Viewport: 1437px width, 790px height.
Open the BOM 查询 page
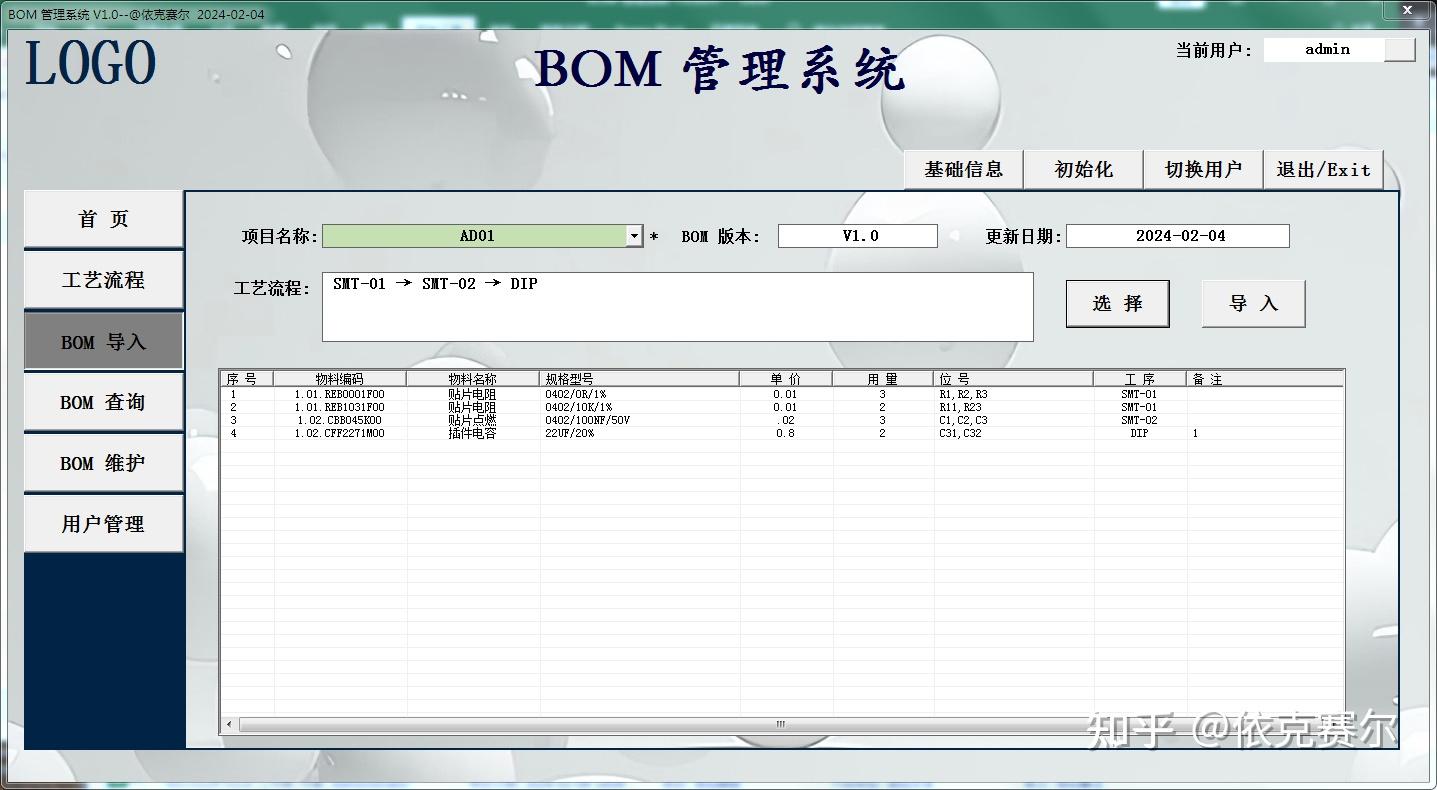[103, 401]
